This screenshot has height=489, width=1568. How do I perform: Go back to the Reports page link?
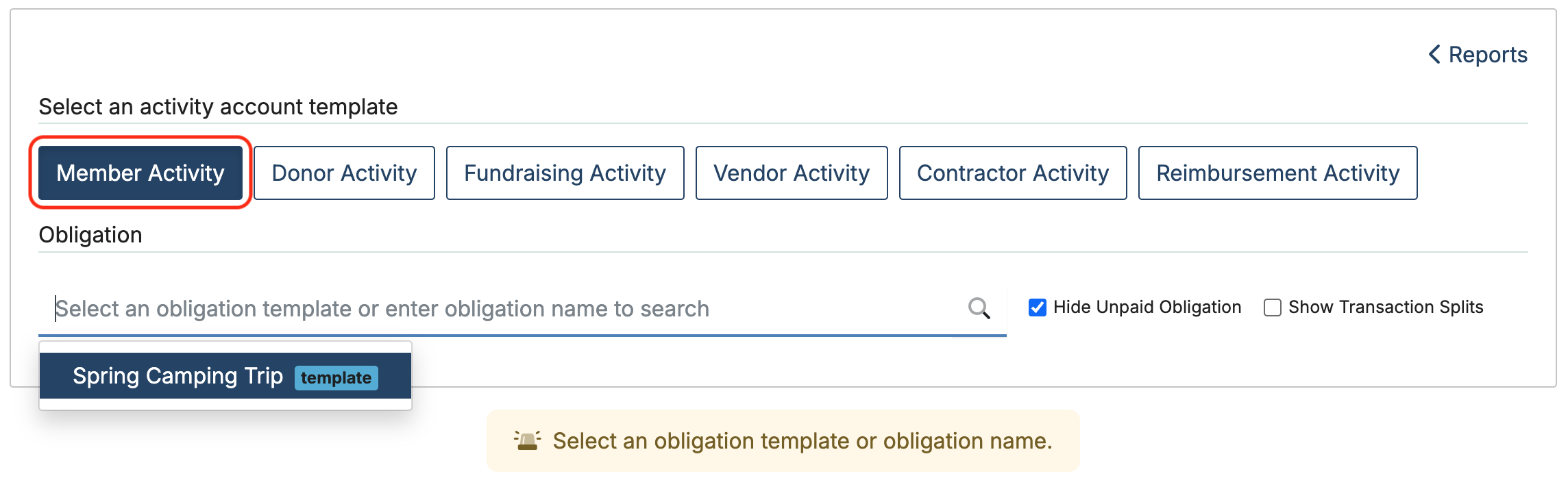[1487, 55]
